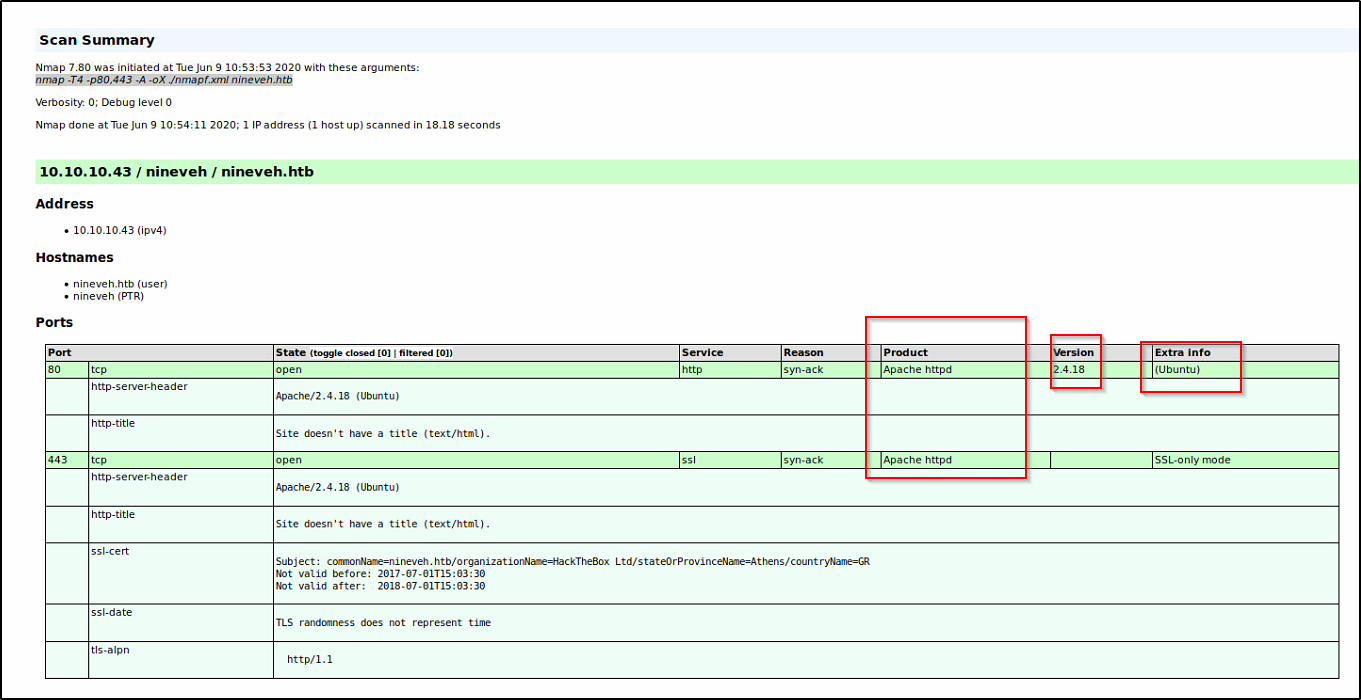Select the nineveh.htb (user) hostname entry
Screen dimensions: 1361x700
pyautogui.click(x=120, y=284)
